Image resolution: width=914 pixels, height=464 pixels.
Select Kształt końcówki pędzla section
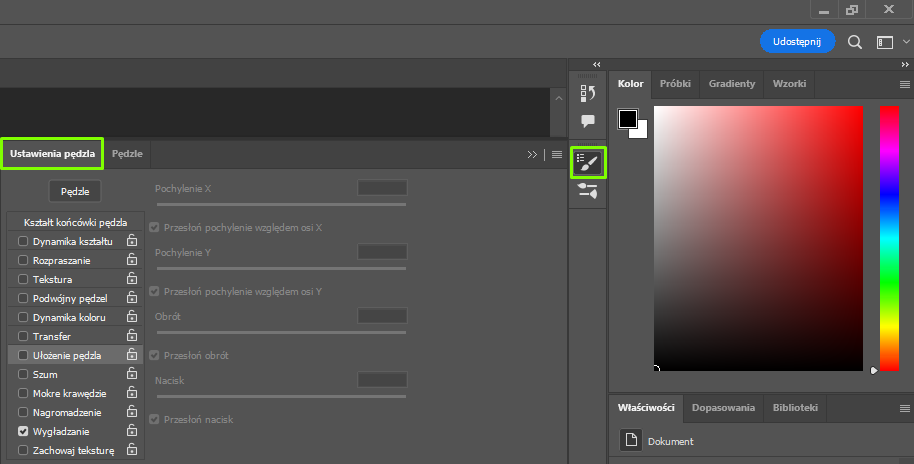(x=75, y=222)
